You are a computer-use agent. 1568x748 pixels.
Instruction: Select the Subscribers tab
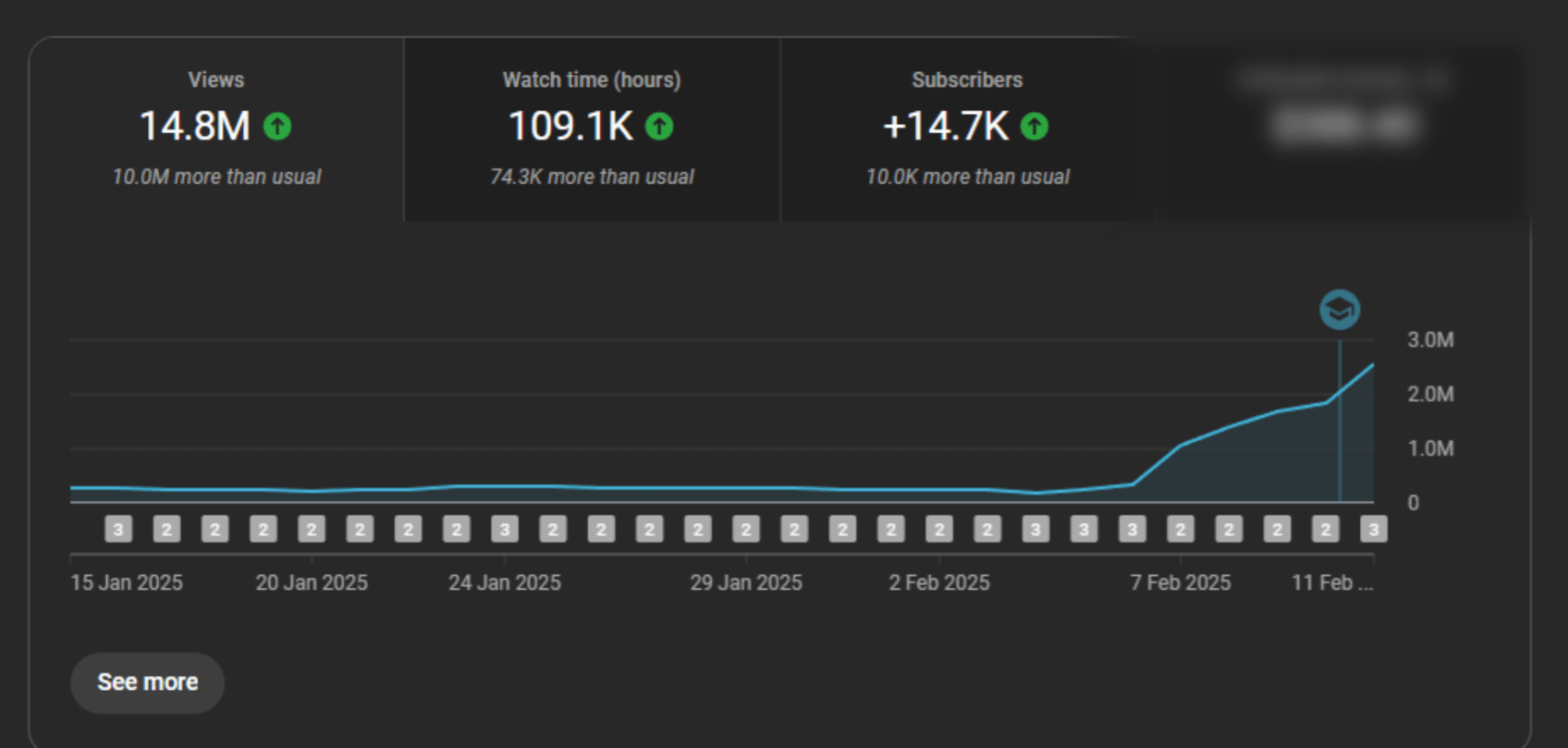coord(967,129)
